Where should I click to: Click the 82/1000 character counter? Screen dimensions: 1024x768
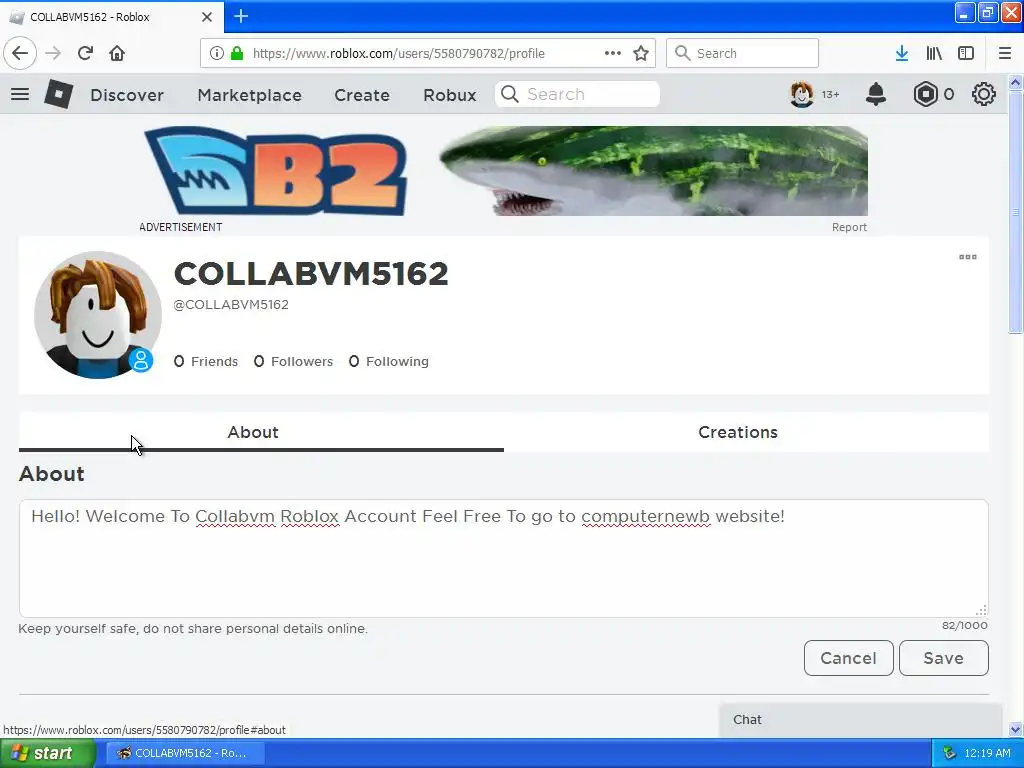point(965,625)
